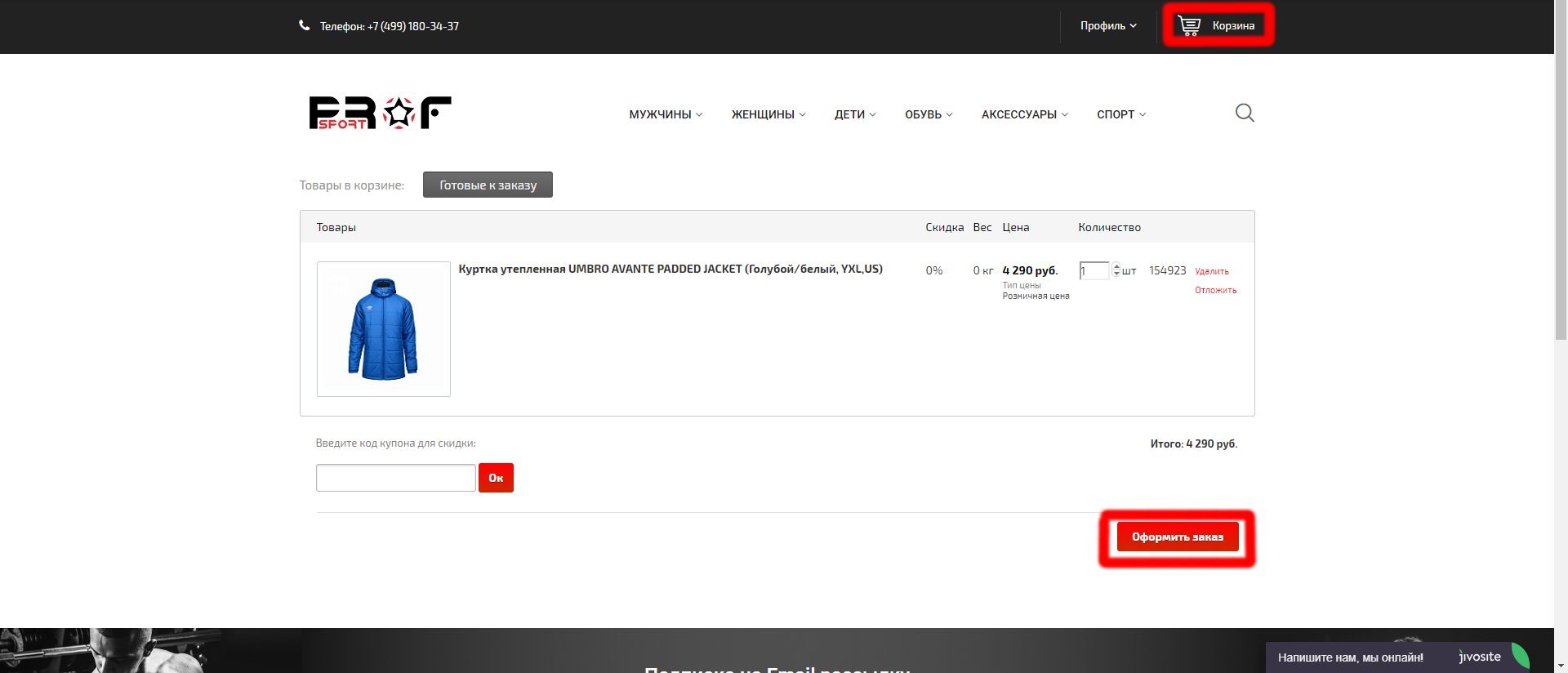
Task: Click the Введите код купона для скидки label
Action: coord(395,443)
